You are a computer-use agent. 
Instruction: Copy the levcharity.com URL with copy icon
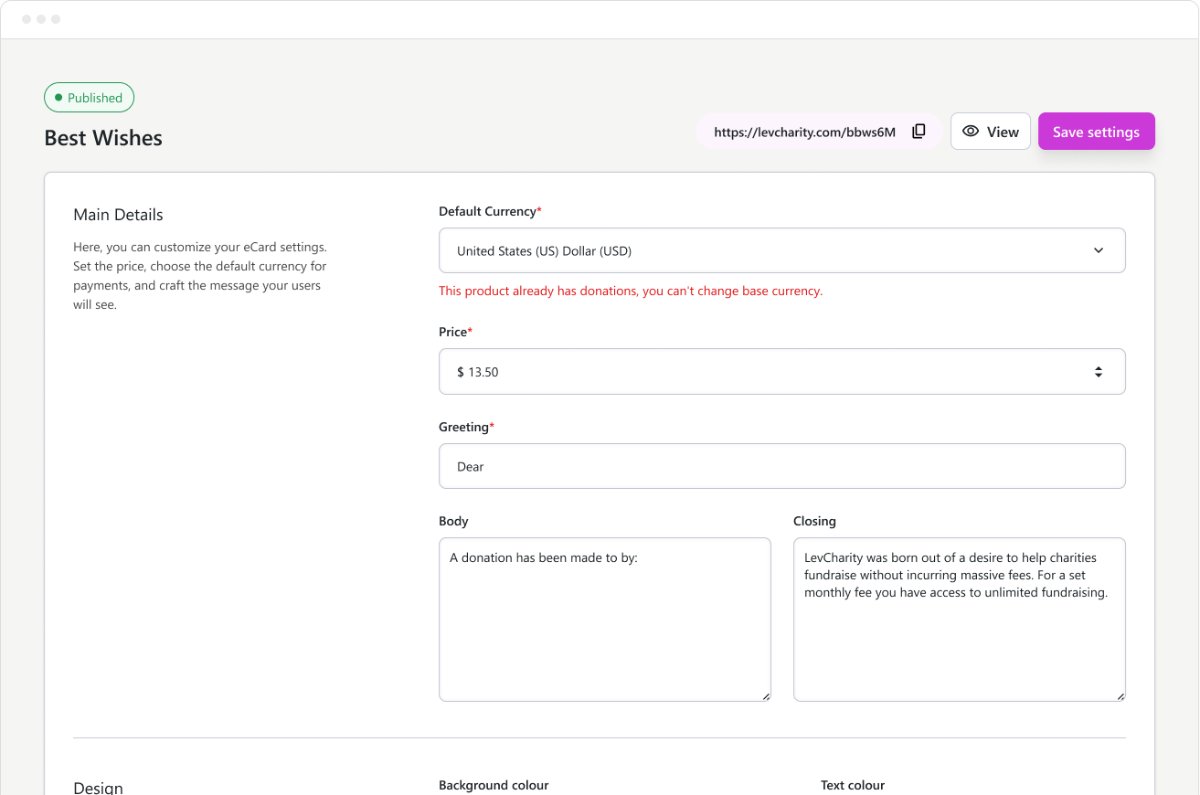pyautogui.click(x=919, y=131)
